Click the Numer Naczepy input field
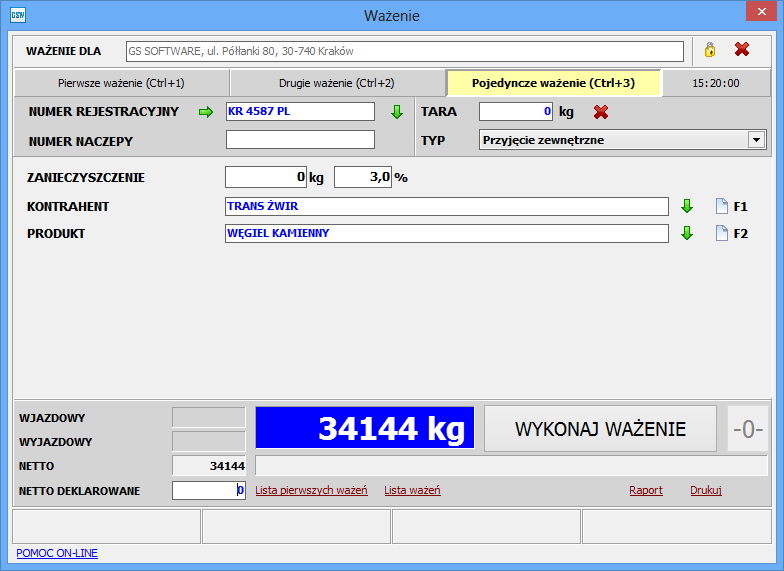Image resolution: width=784 pixels, height=571 pixels. 300,140
